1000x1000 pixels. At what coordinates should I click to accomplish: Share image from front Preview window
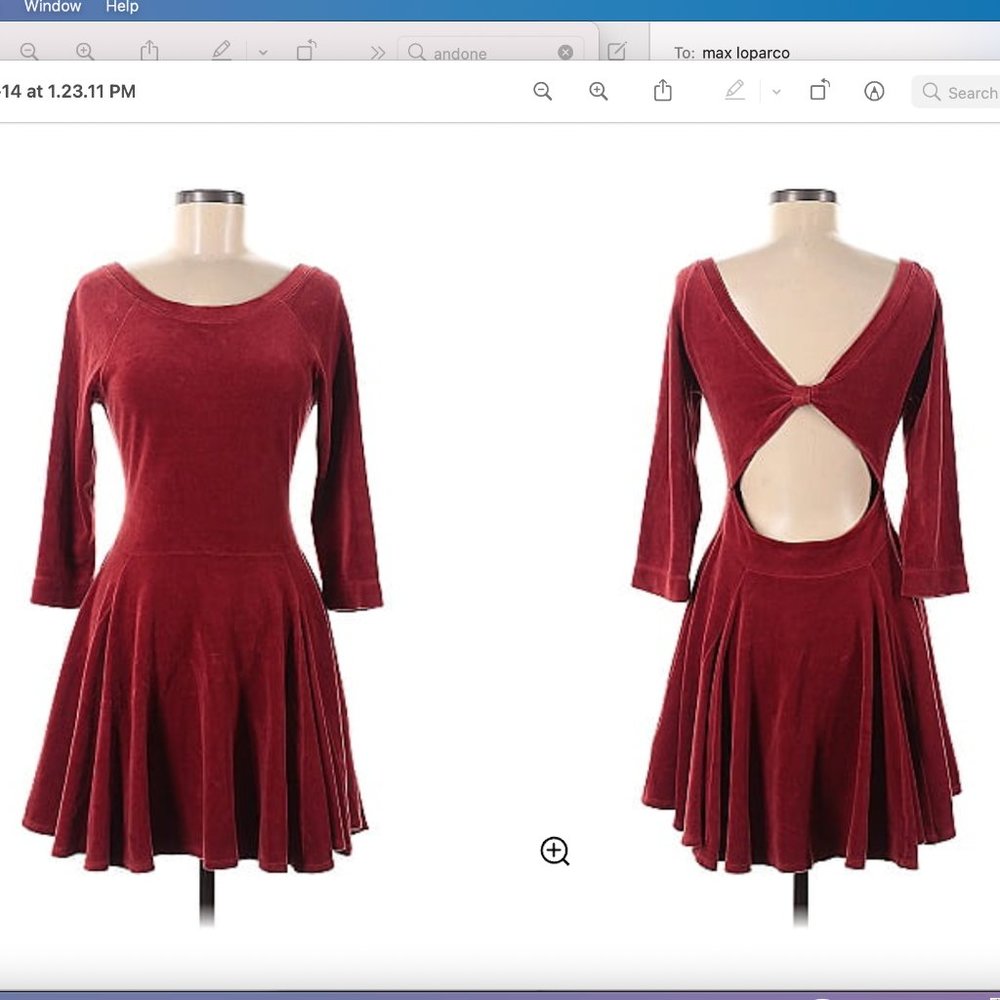coord(663,90)
